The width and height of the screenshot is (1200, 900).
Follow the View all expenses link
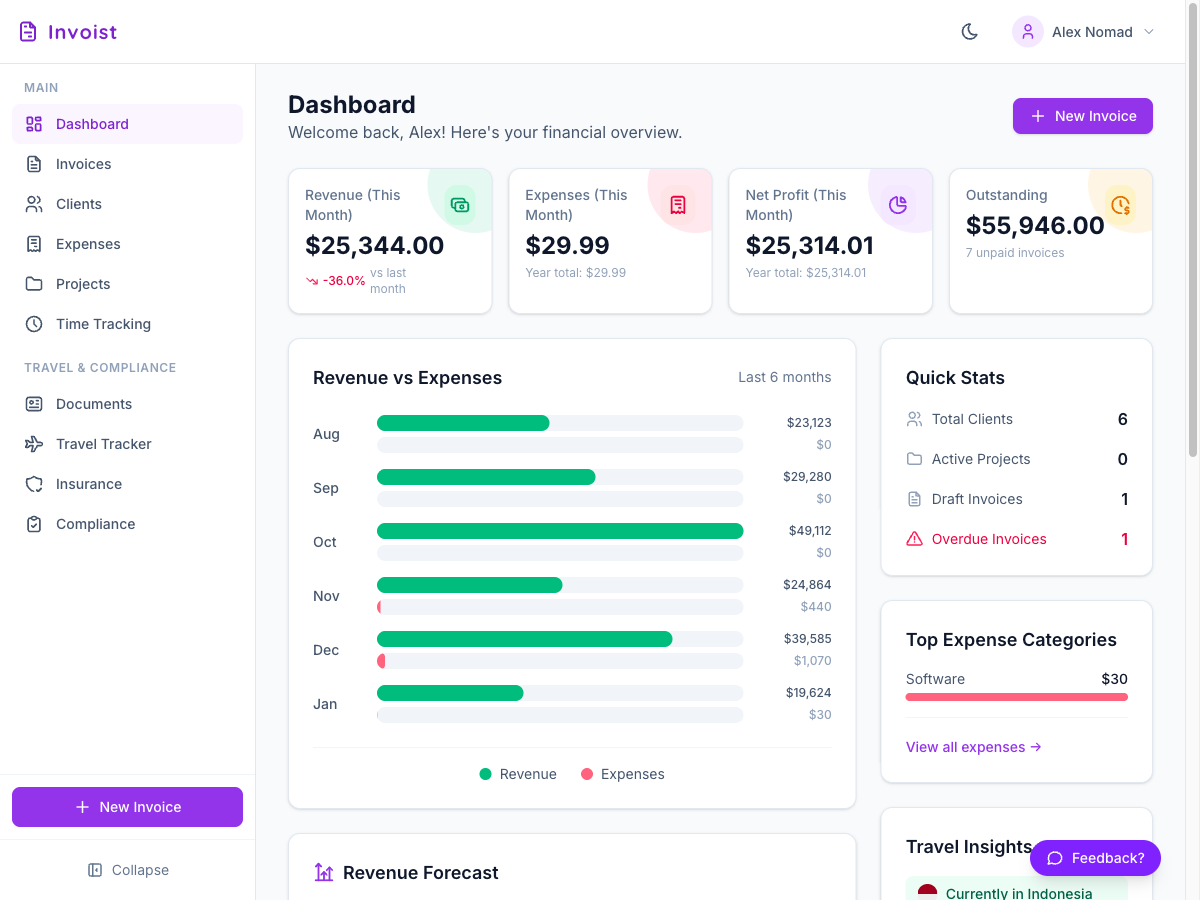974,747
